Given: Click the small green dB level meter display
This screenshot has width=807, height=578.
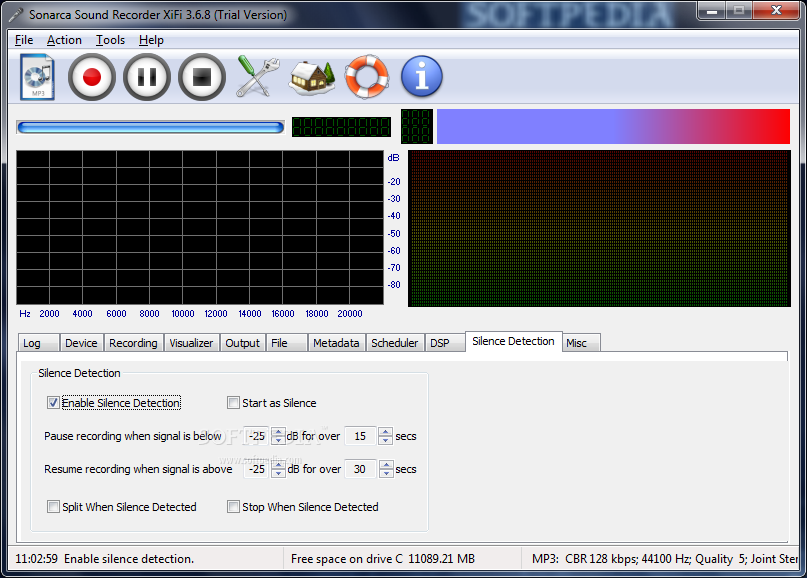Looking at the screenshot, I should [416, 126].
